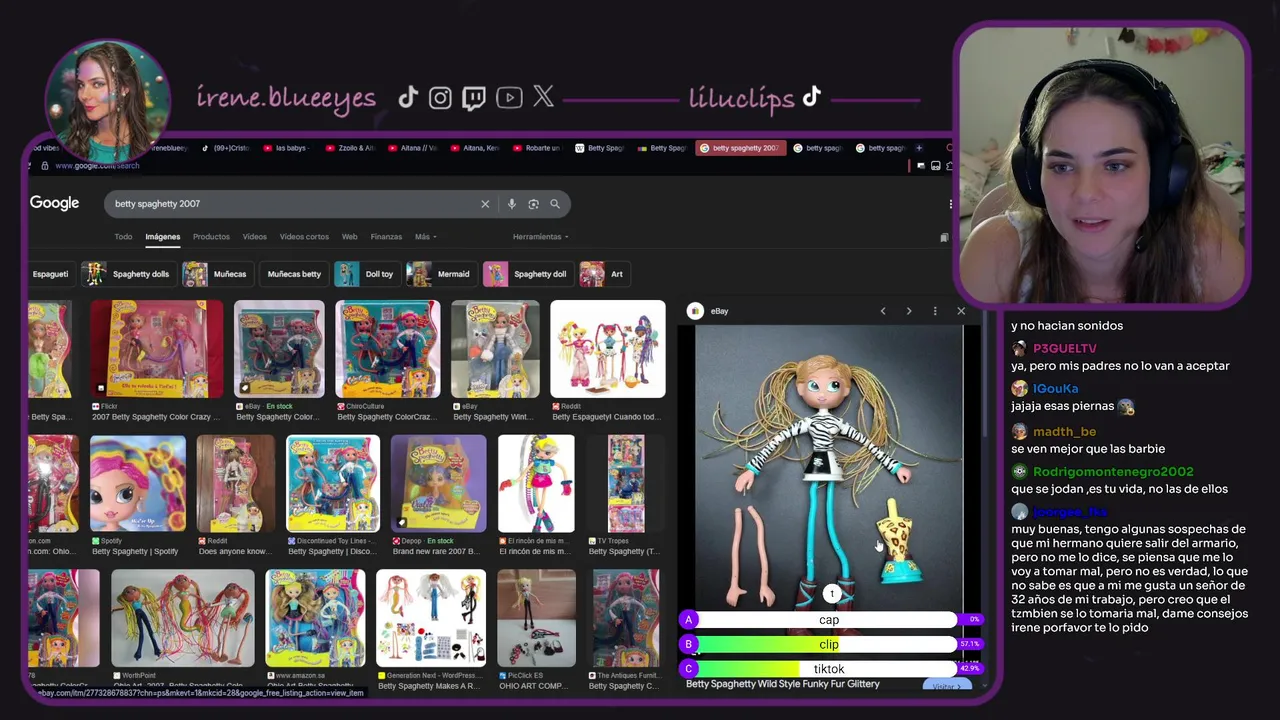
Task: Open the Videos cortos tab
Action: (x=304, y=237)
